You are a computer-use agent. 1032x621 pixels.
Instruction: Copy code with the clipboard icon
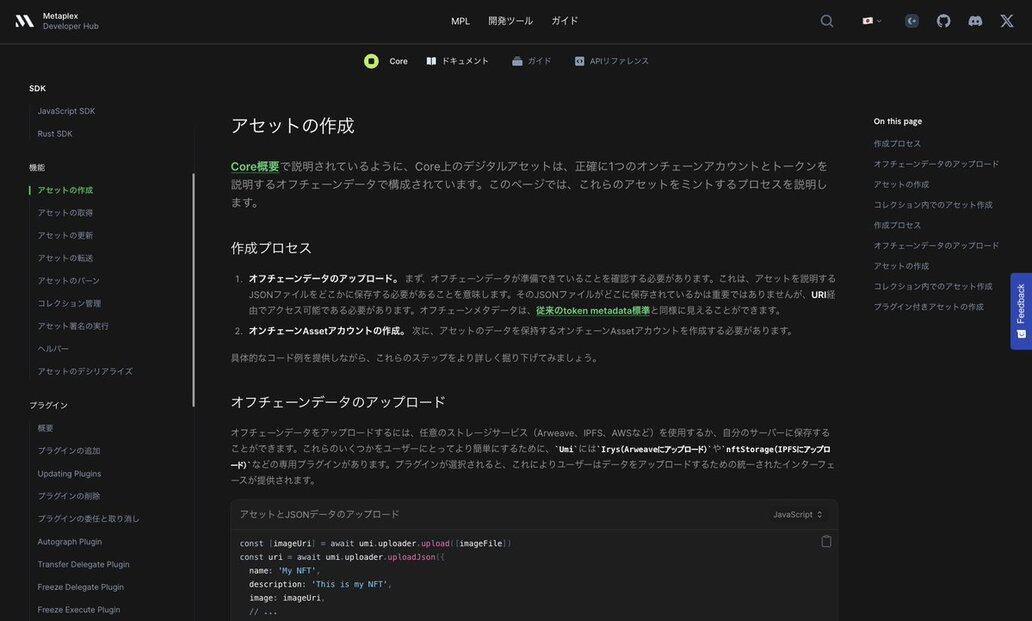pos(826,541)
